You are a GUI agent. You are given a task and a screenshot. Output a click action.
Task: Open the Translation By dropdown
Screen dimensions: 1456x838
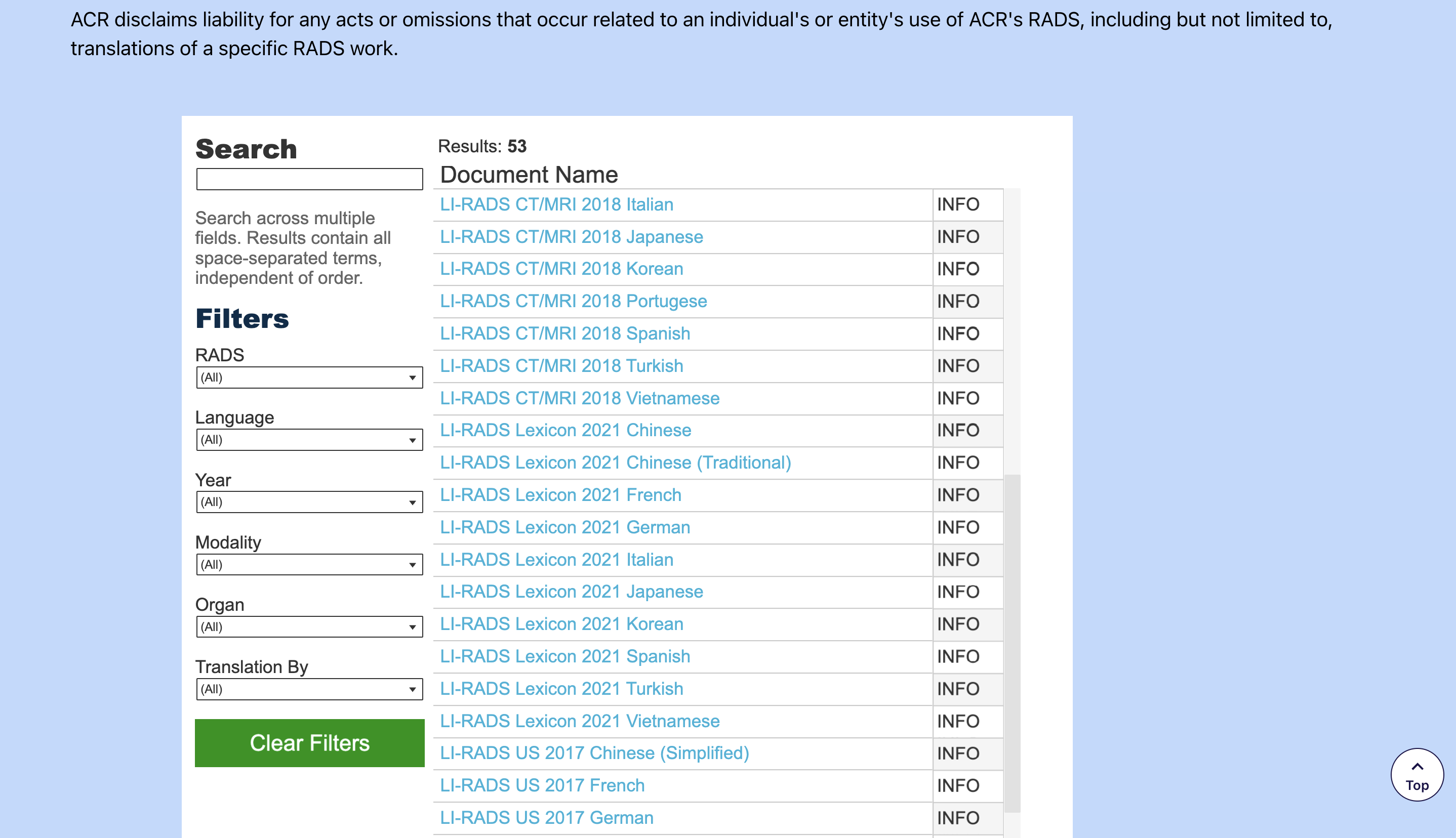(309, 689)
